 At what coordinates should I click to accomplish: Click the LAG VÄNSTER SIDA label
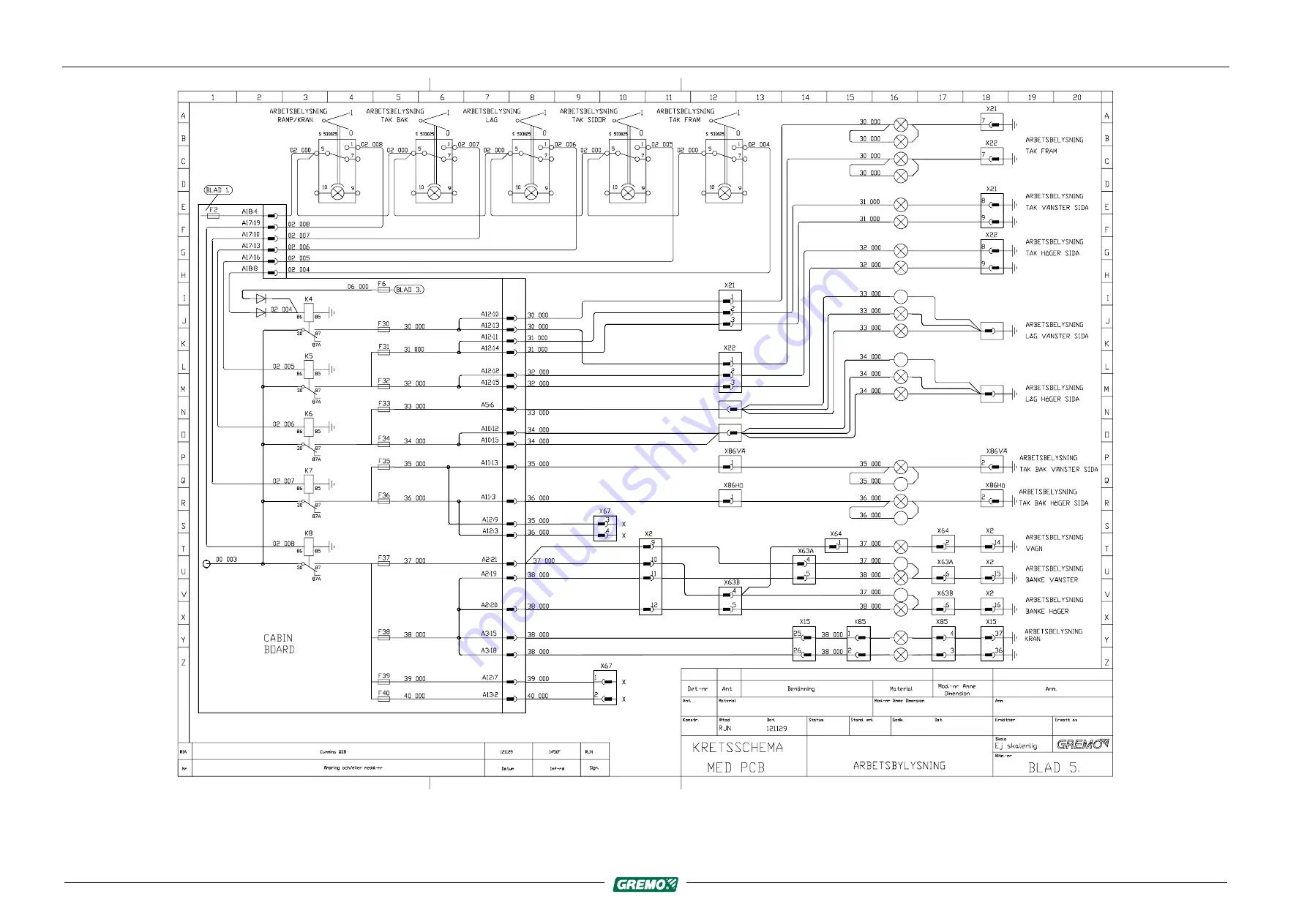click(x=1057, y=337)
